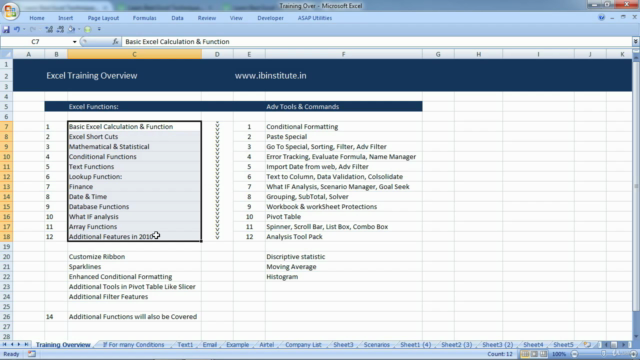Switch to the Company List sheet tab

pyautogui.click(x=303, y=344)
